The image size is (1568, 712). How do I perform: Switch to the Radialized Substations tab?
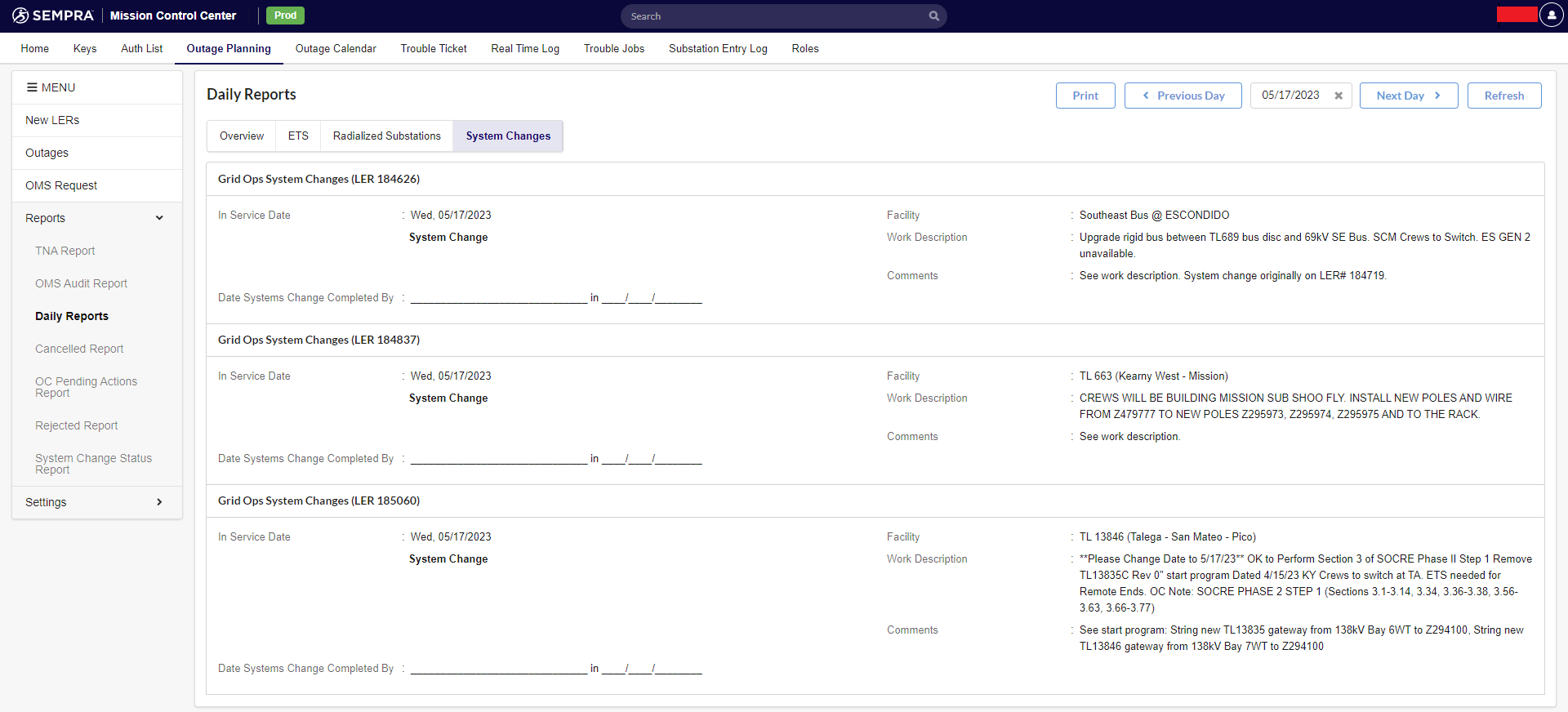tap(386, 136)
